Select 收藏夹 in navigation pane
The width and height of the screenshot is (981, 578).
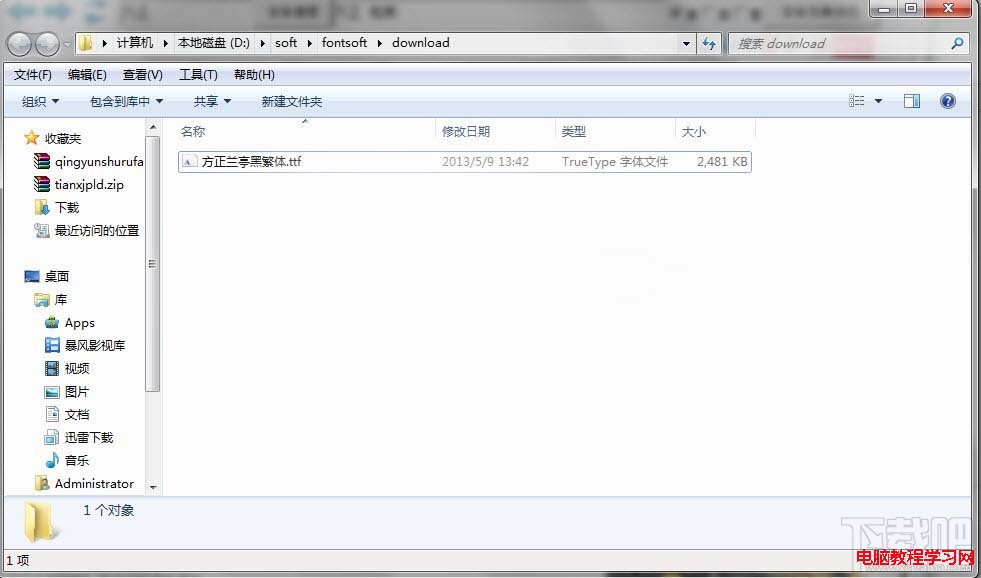click(63, 138)
